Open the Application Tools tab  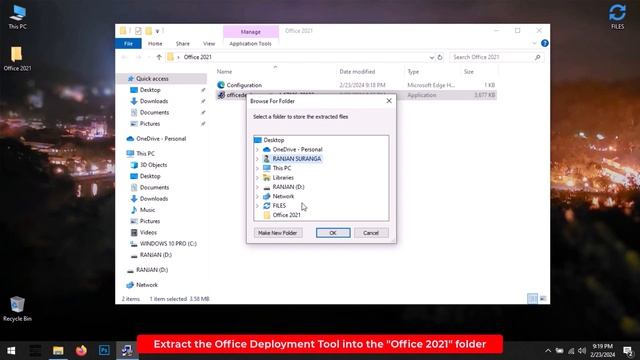(x=250, y=43)
